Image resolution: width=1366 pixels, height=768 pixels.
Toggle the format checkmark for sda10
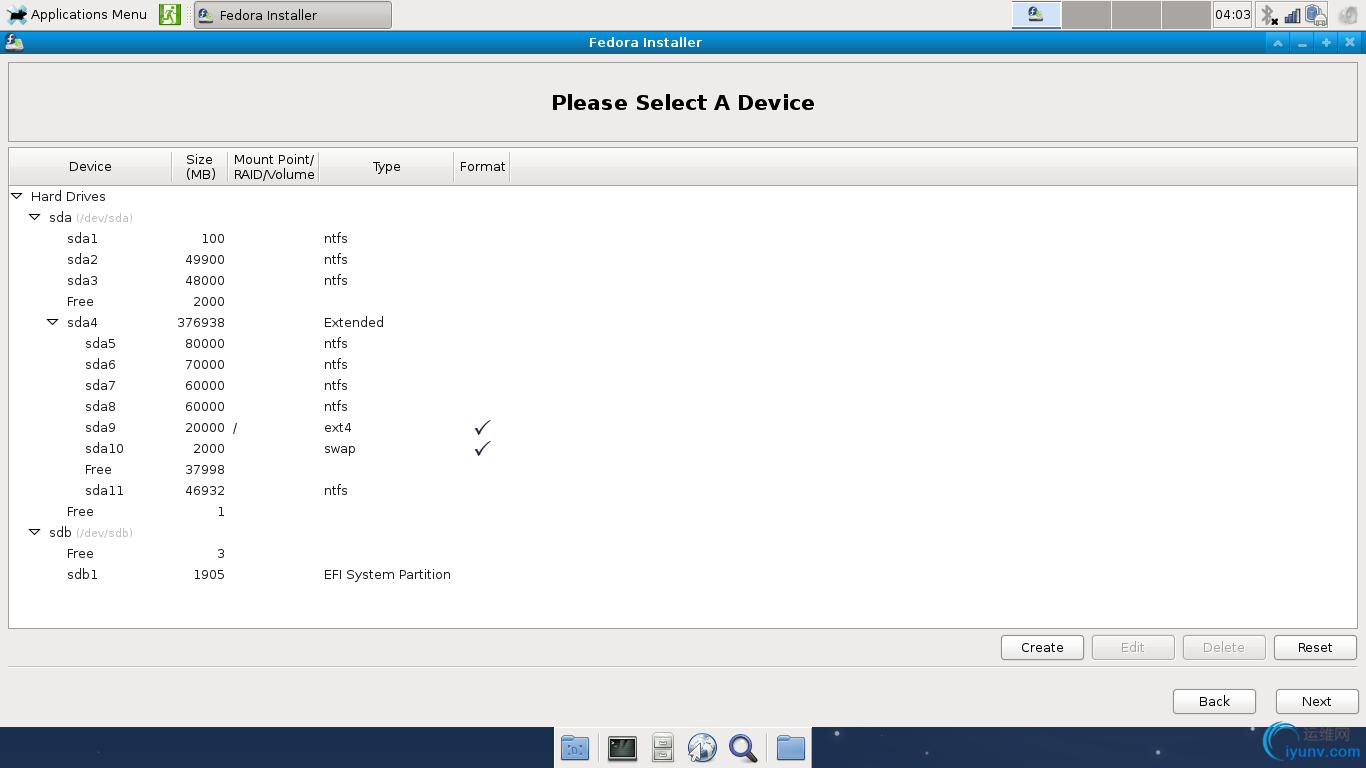(482, 448)
